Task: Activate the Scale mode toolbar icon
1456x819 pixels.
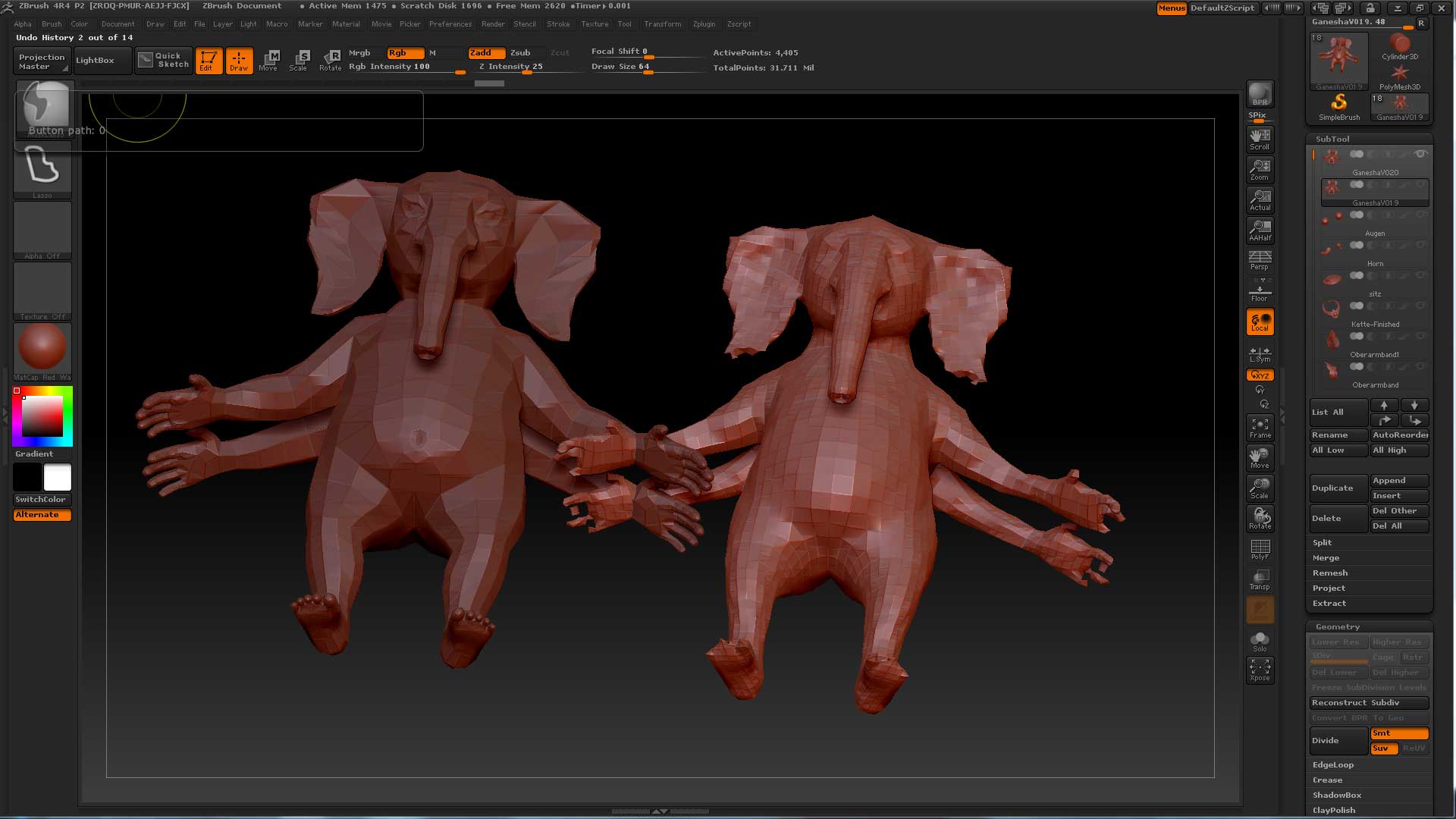Action: [299, 60]
